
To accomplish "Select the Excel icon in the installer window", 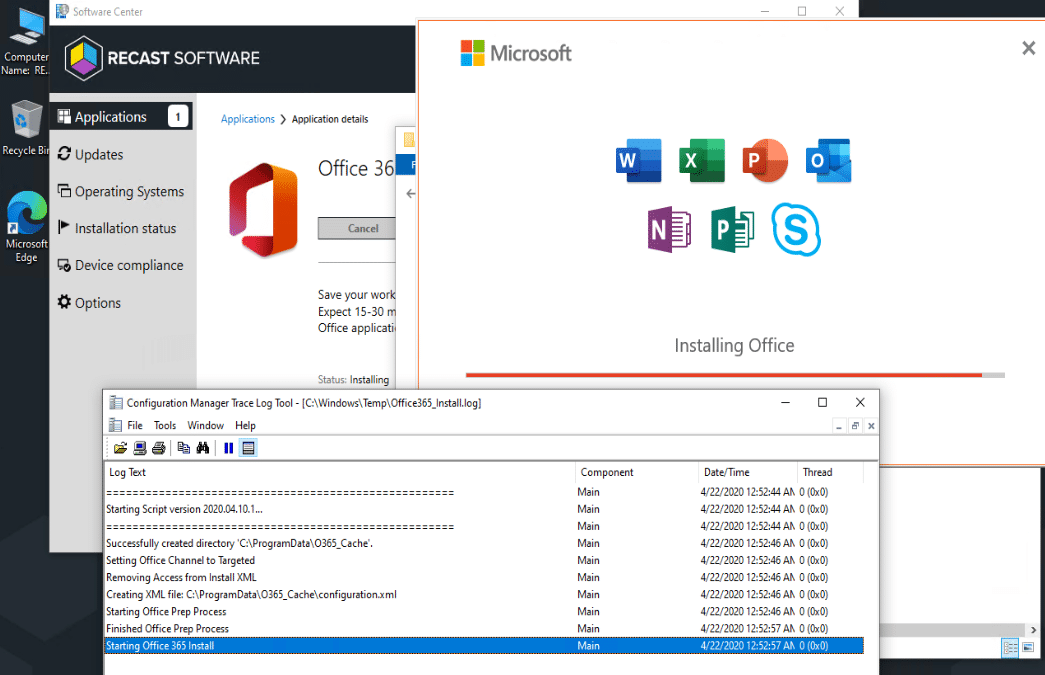I will pos(702,159).
